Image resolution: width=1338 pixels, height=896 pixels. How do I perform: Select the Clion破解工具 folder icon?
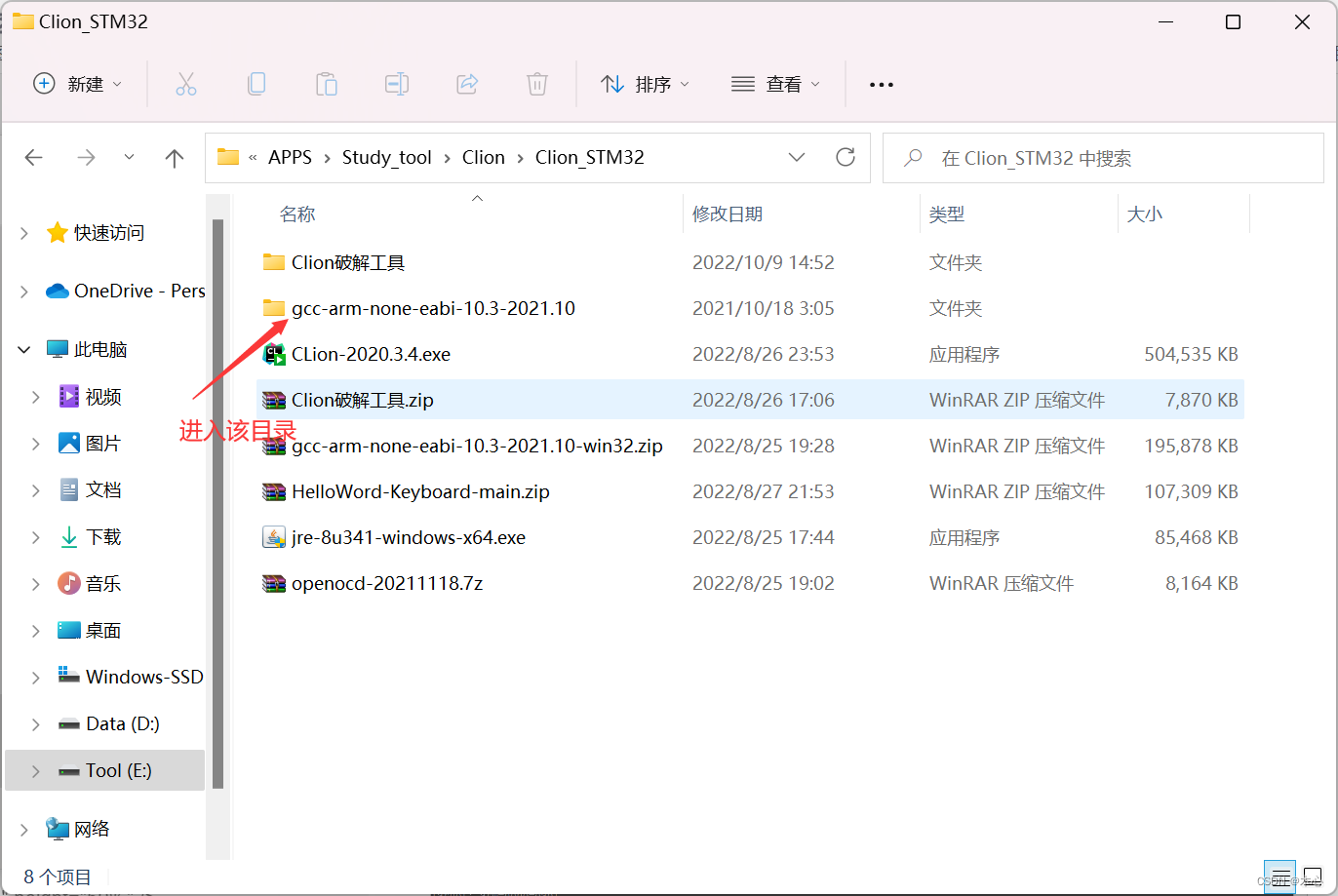click(274, 262)
